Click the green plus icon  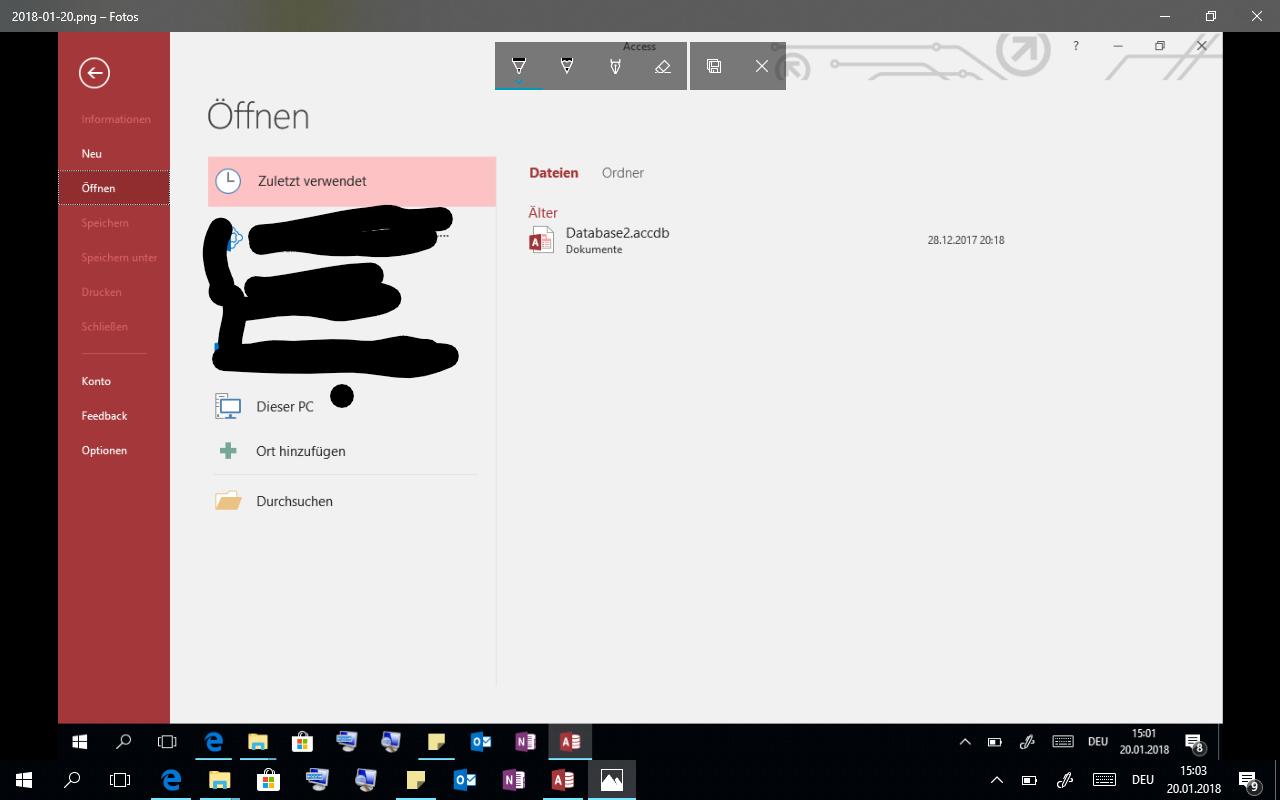pos(228,451)
